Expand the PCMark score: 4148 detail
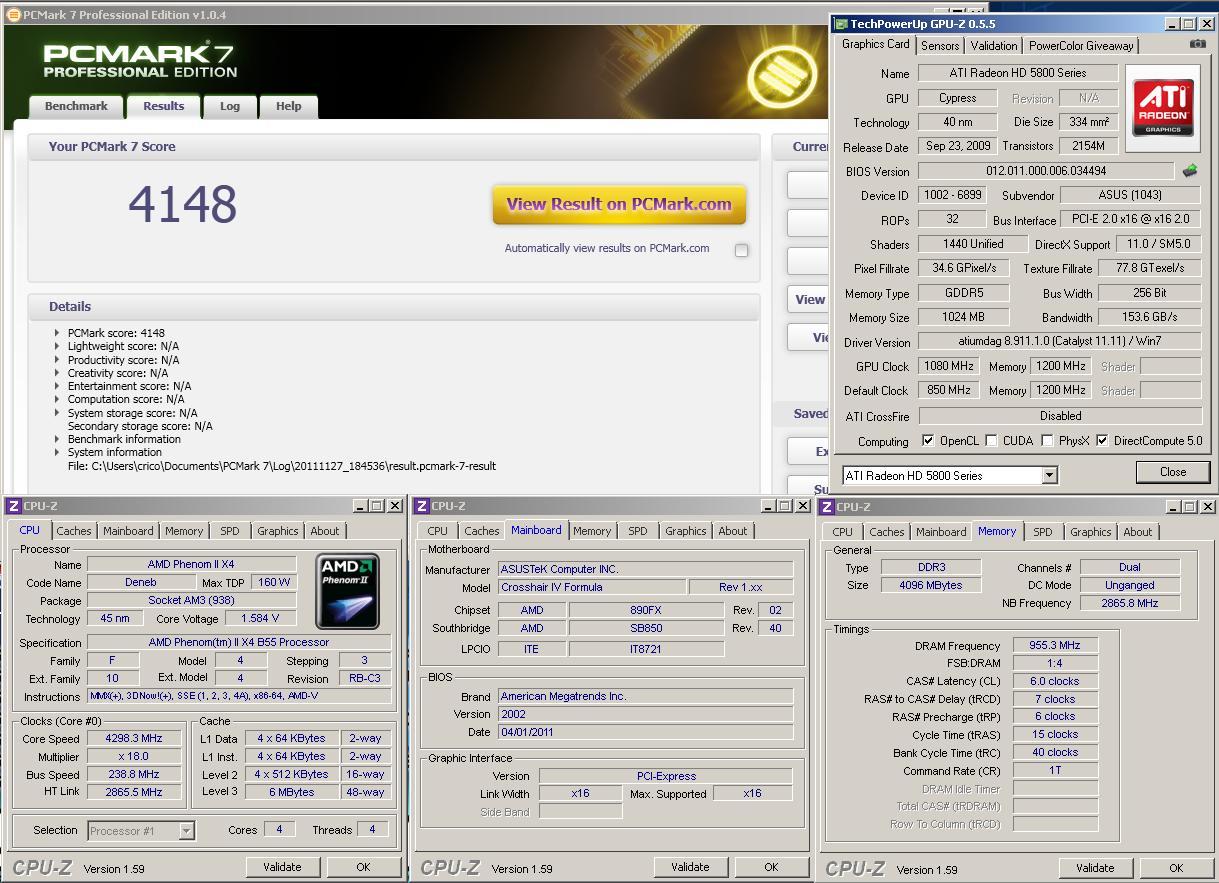The width and height of the screenshot is (1219, 883). coord(57,333)
